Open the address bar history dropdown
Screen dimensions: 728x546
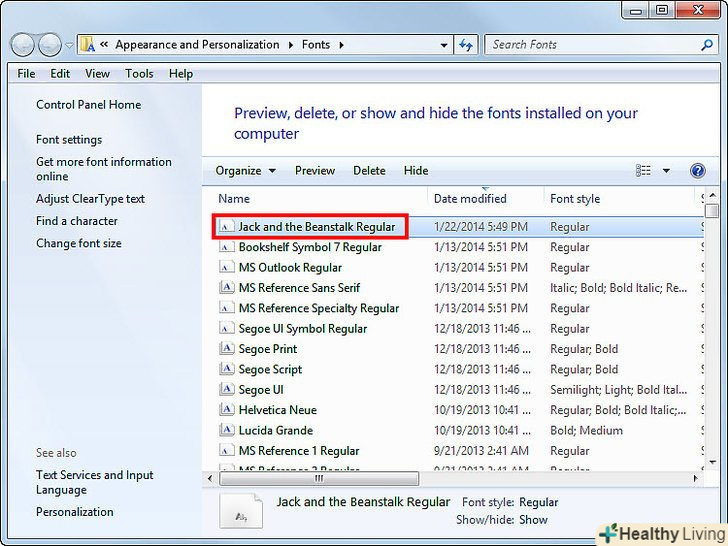pos(444,45)
